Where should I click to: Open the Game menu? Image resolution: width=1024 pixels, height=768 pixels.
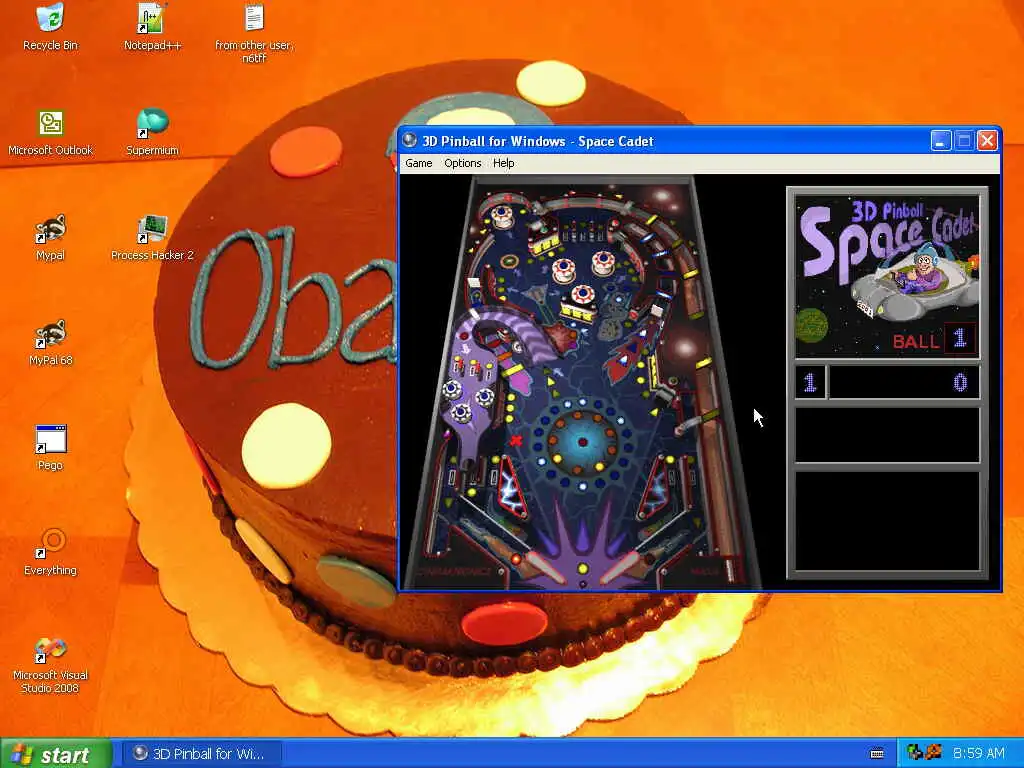tap(419, 163)
